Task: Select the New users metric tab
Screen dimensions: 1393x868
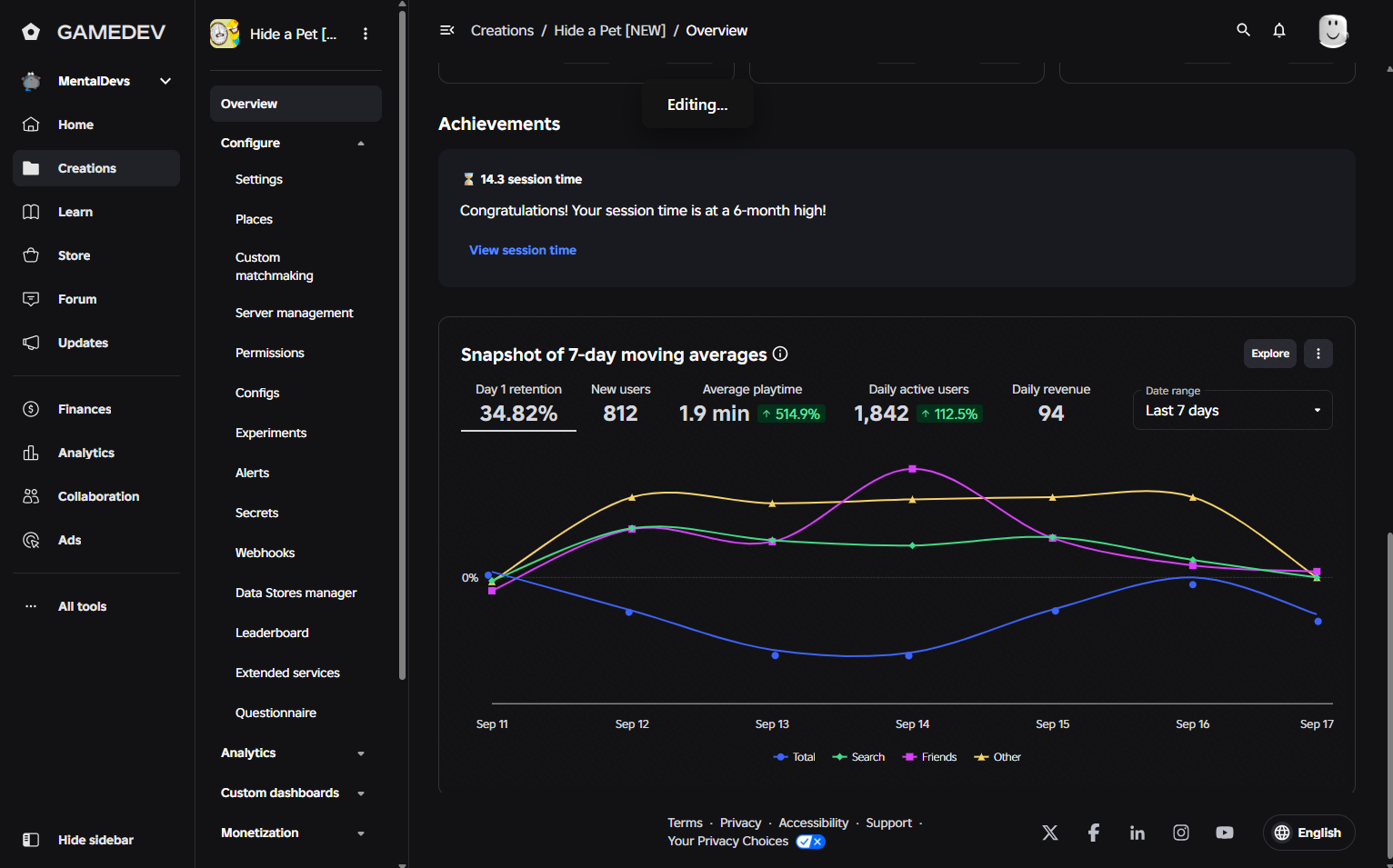Action: pyautogui.click(x=621, y=404)
